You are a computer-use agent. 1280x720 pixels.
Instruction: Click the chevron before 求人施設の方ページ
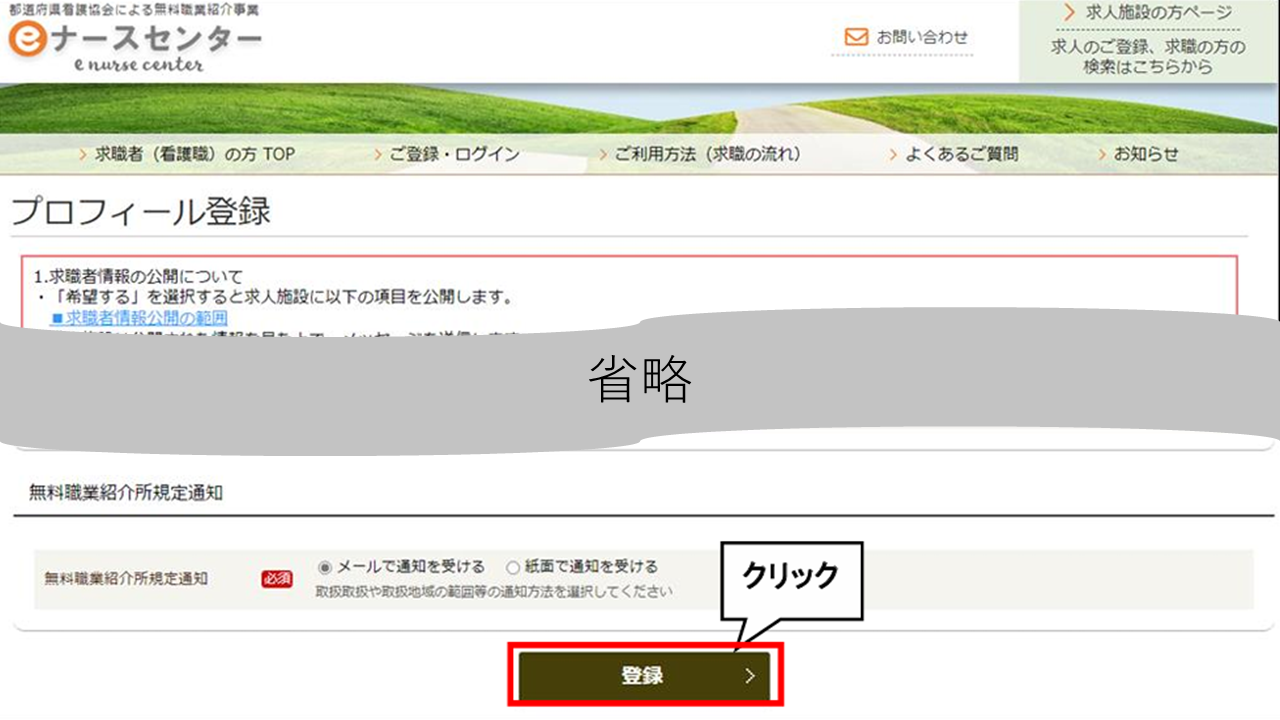click(1070, 13)
